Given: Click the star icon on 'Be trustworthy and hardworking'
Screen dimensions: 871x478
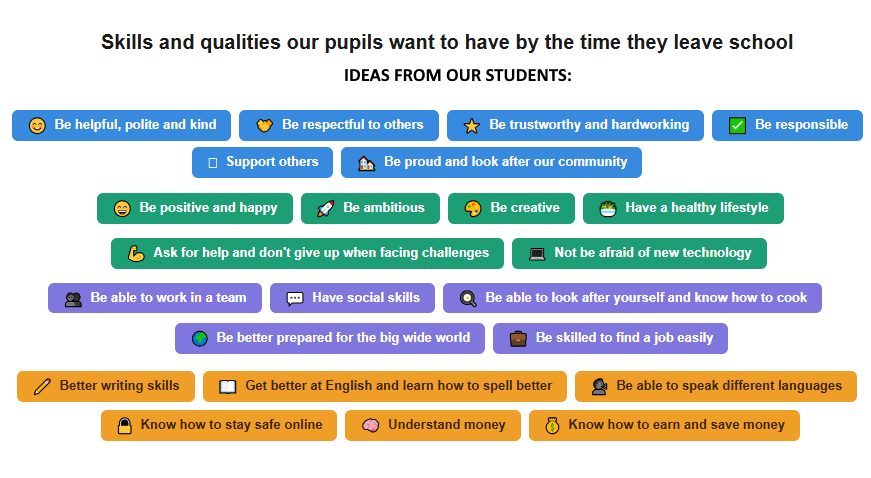Looking at the screenshot, I should (472, 126).
